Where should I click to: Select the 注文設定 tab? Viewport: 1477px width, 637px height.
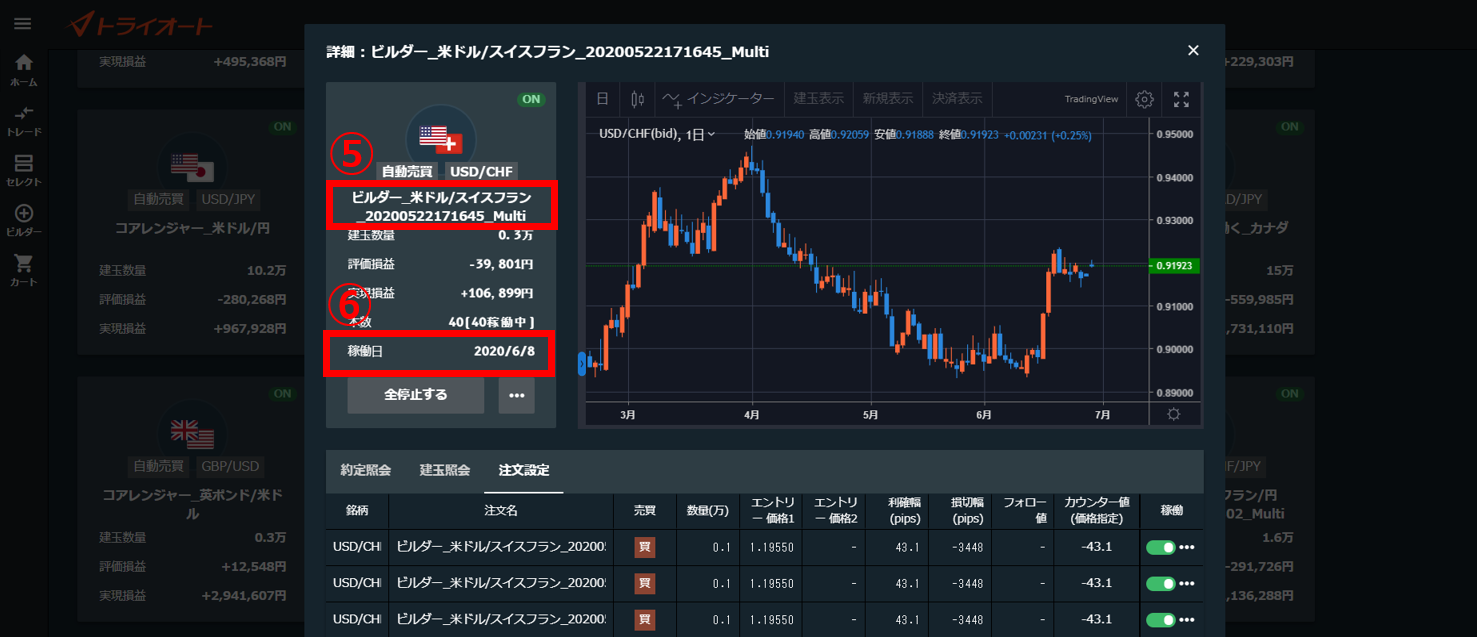(x=524, y=470)
